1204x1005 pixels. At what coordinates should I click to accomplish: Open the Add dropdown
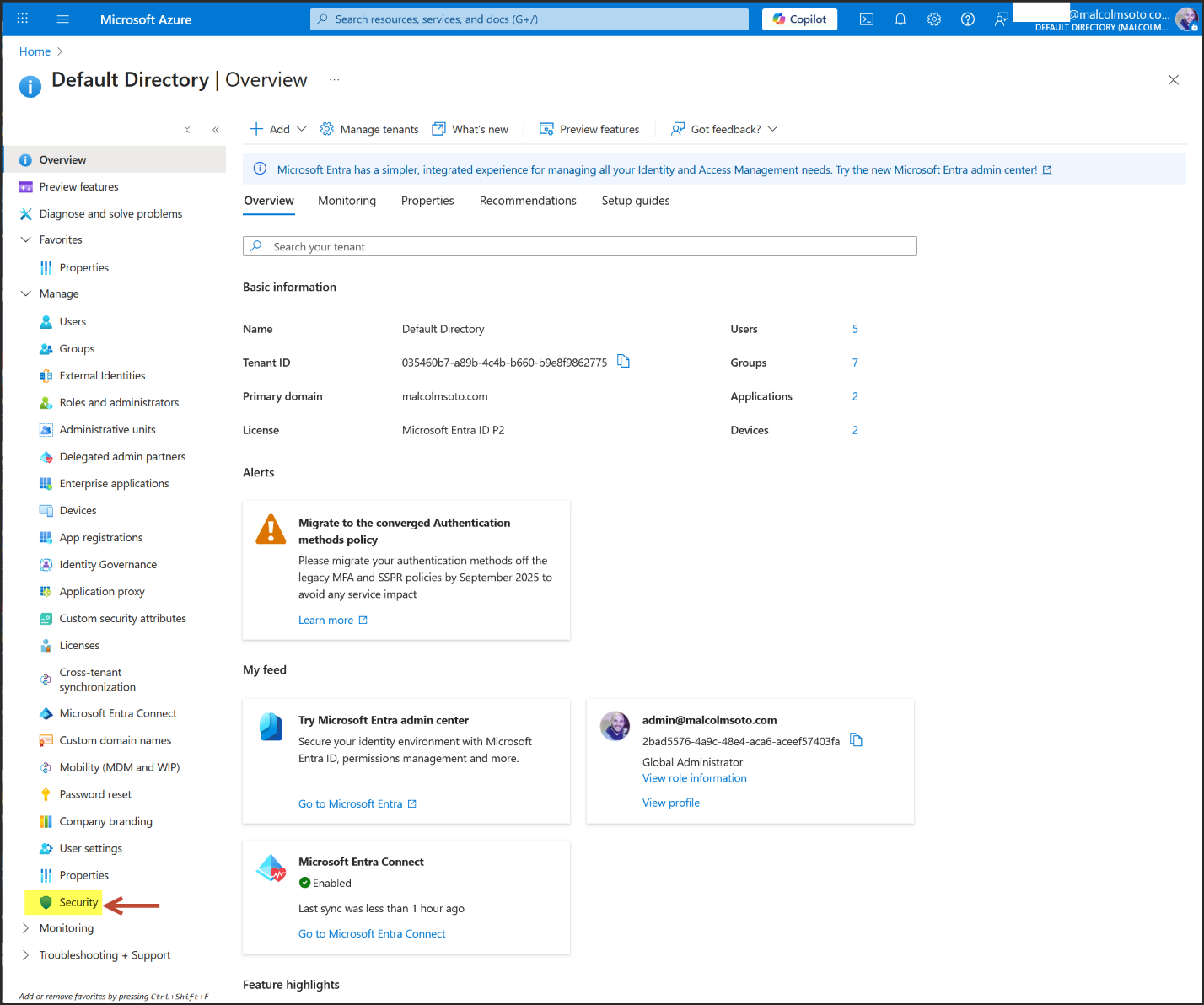[x=278, y=129]
